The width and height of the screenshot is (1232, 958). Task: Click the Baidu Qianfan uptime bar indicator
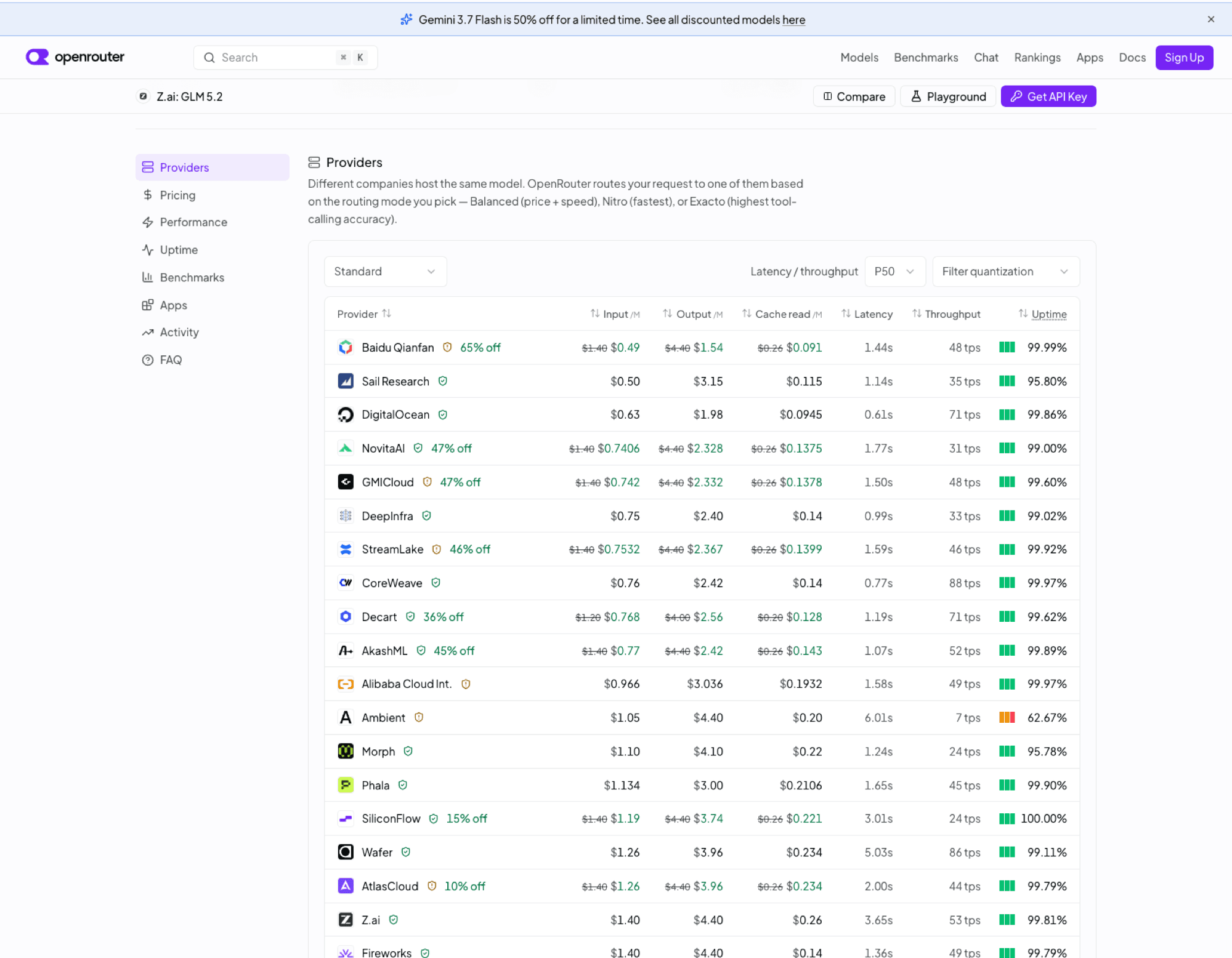point(1007,347)
